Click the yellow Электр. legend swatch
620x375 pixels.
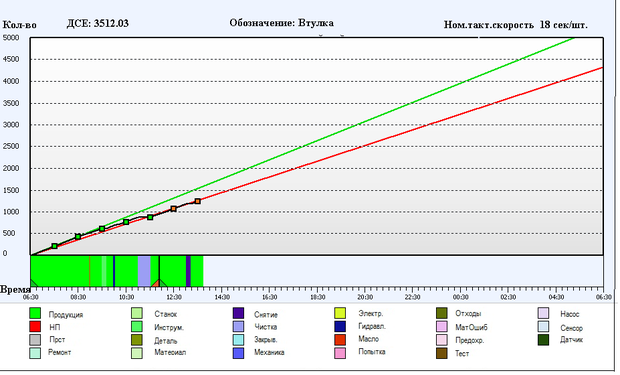340,313
